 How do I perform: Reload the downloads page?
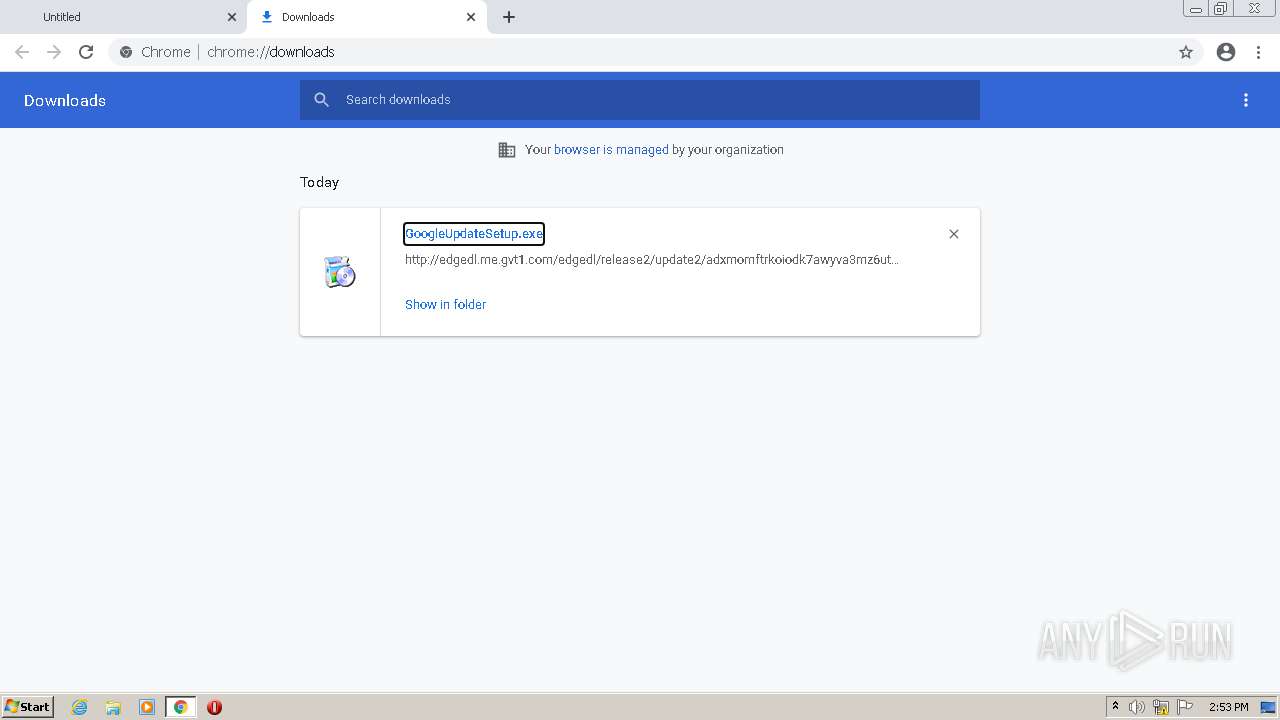[86, 52]
